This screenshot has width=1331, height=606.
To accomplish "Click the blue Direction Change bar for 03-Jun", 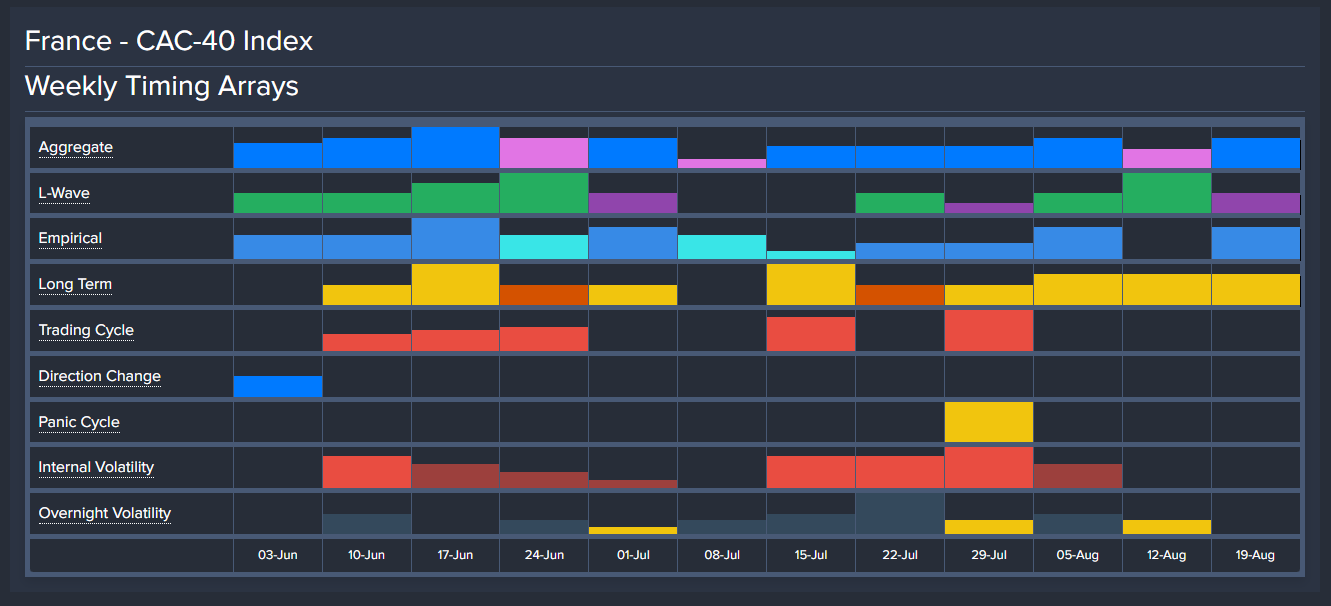I will 278,386.
